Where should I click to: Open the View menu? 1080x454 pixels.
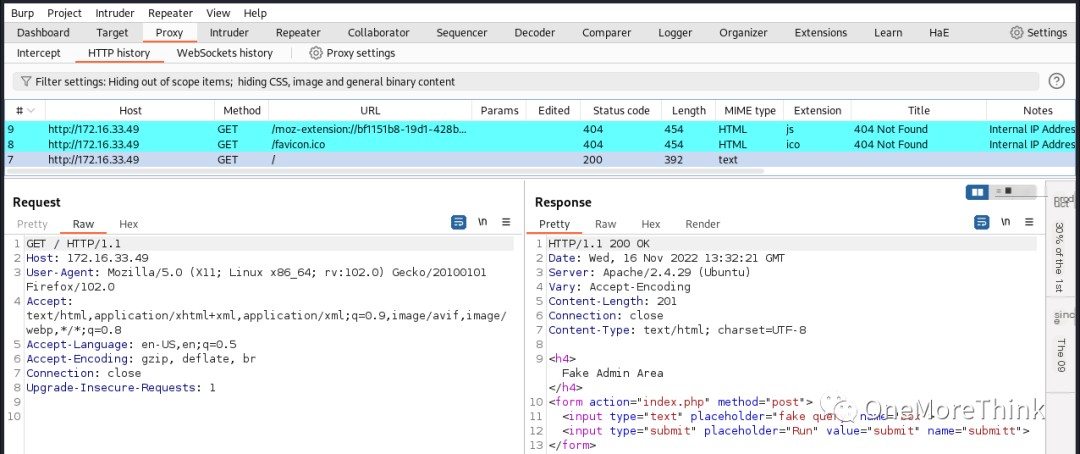pyautogui.click(x=218, y=13)
